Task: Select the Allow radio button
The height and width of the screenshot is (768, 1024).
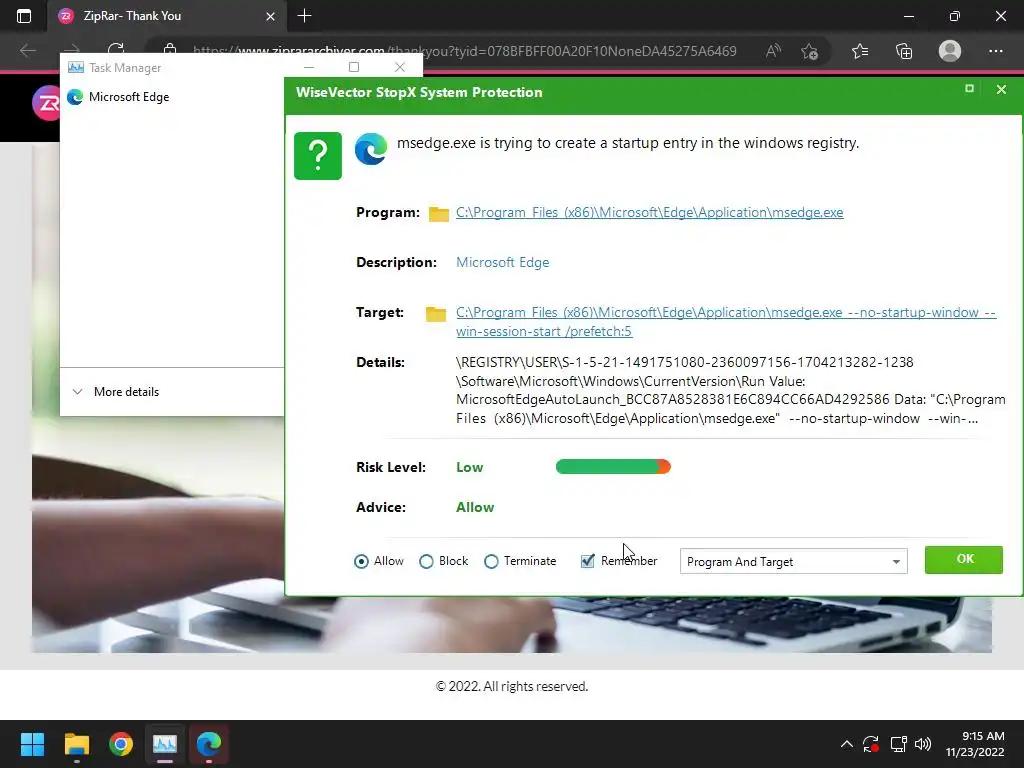Action: pyautogui.click(x=361, y=561)
